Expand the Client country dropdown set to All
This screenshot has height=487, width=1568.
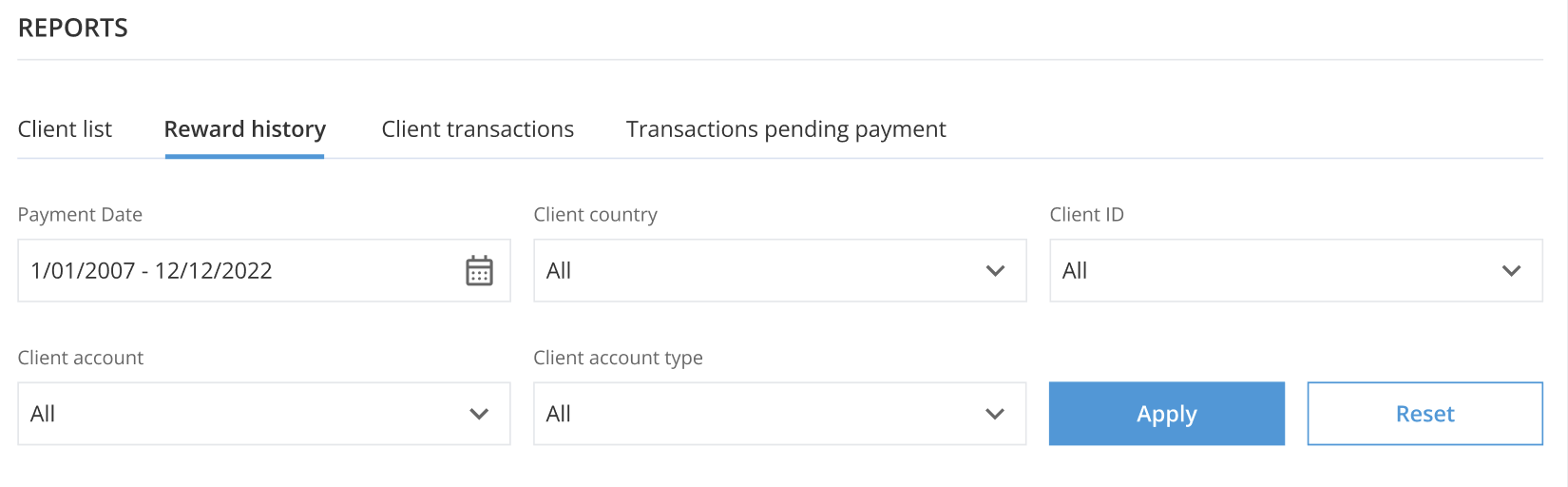click(780, 270)
